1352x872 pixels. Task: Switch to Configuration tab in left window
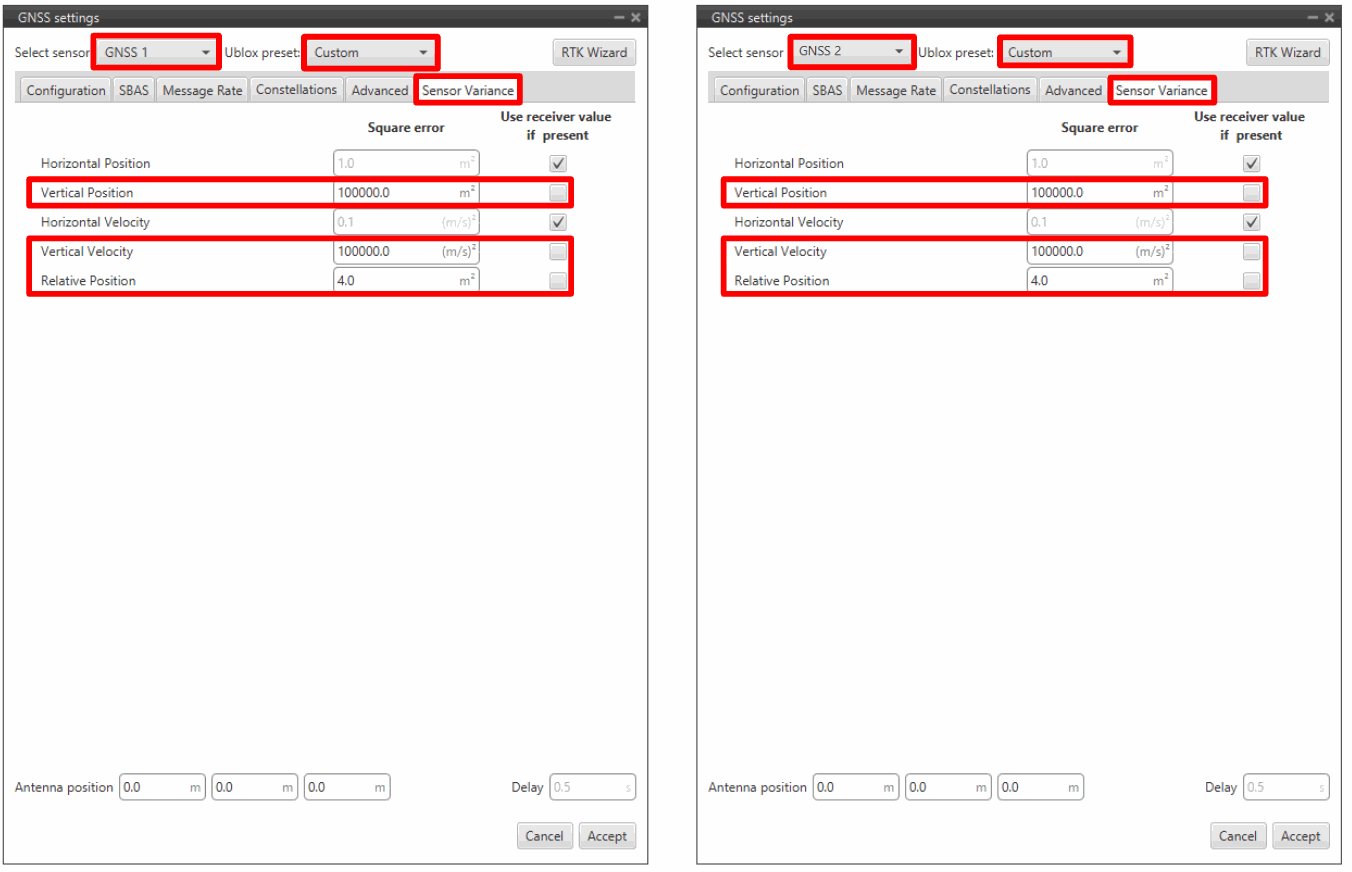point(66,90)
